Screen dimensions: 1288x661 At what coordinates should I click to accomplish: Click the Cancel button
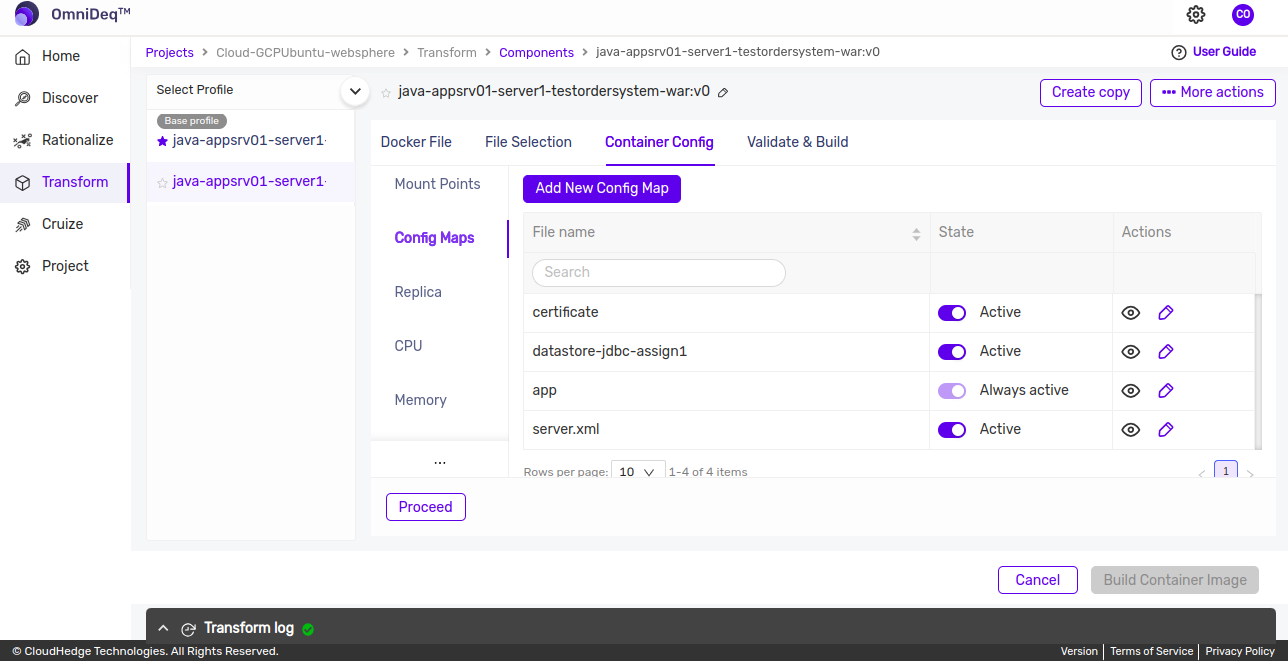pos(1038,580)
